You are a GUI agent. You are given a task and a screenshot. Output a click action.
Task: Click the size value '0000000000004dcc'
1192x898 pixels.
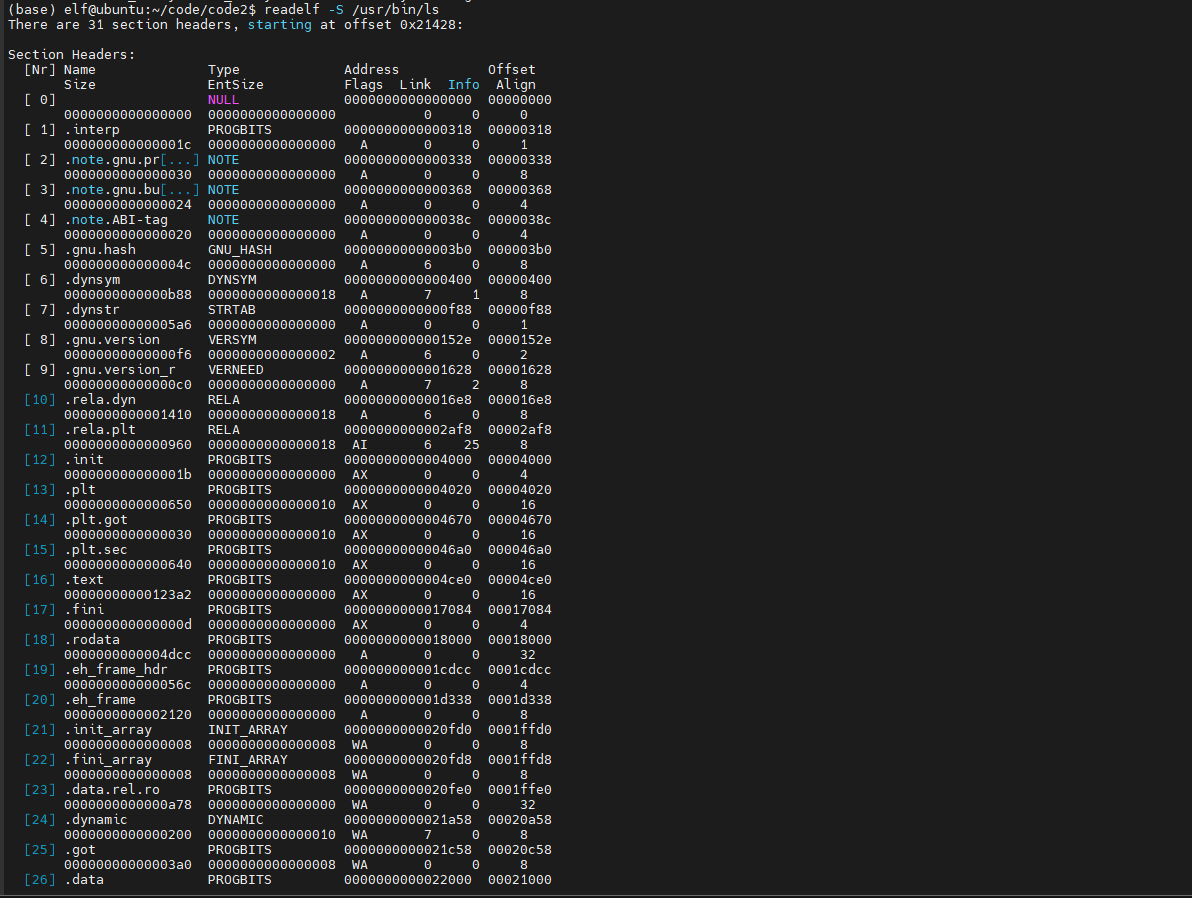click(x=128, y=655)
